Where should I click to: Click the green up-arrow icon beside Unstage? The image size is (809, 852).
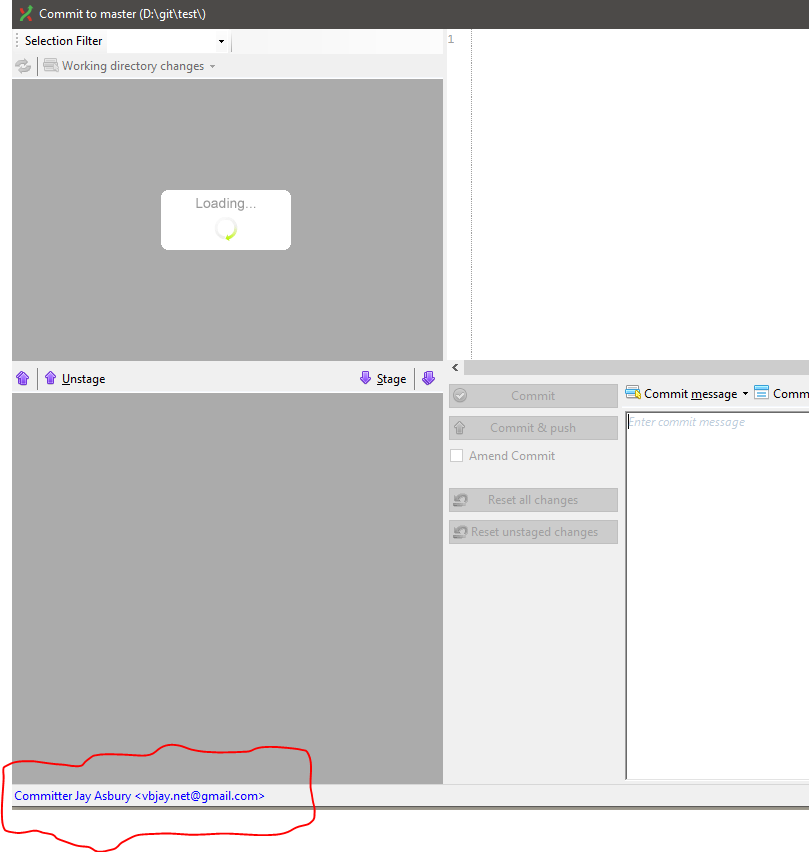tap(49, 378)
